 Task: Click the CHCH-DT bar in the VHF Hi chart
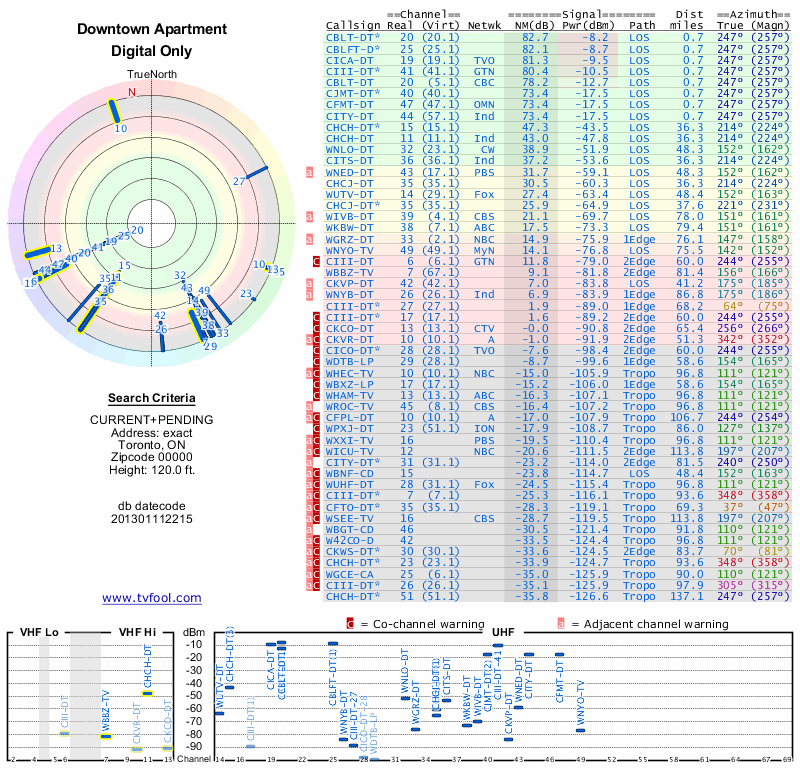(x=147, y=693)
